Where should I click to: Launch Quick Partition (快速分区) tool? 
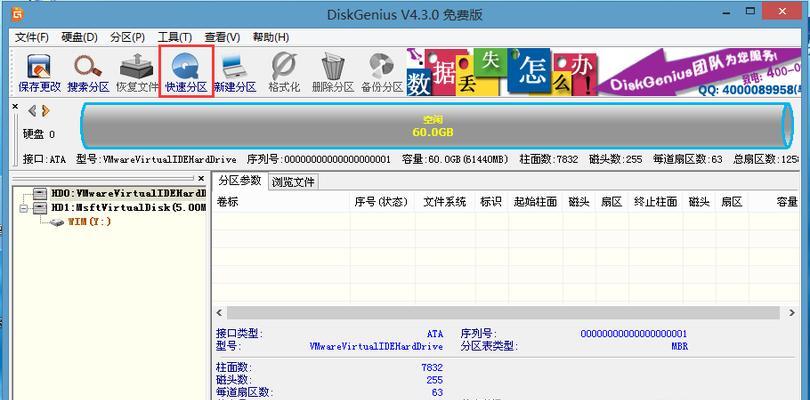coord(186,73)
